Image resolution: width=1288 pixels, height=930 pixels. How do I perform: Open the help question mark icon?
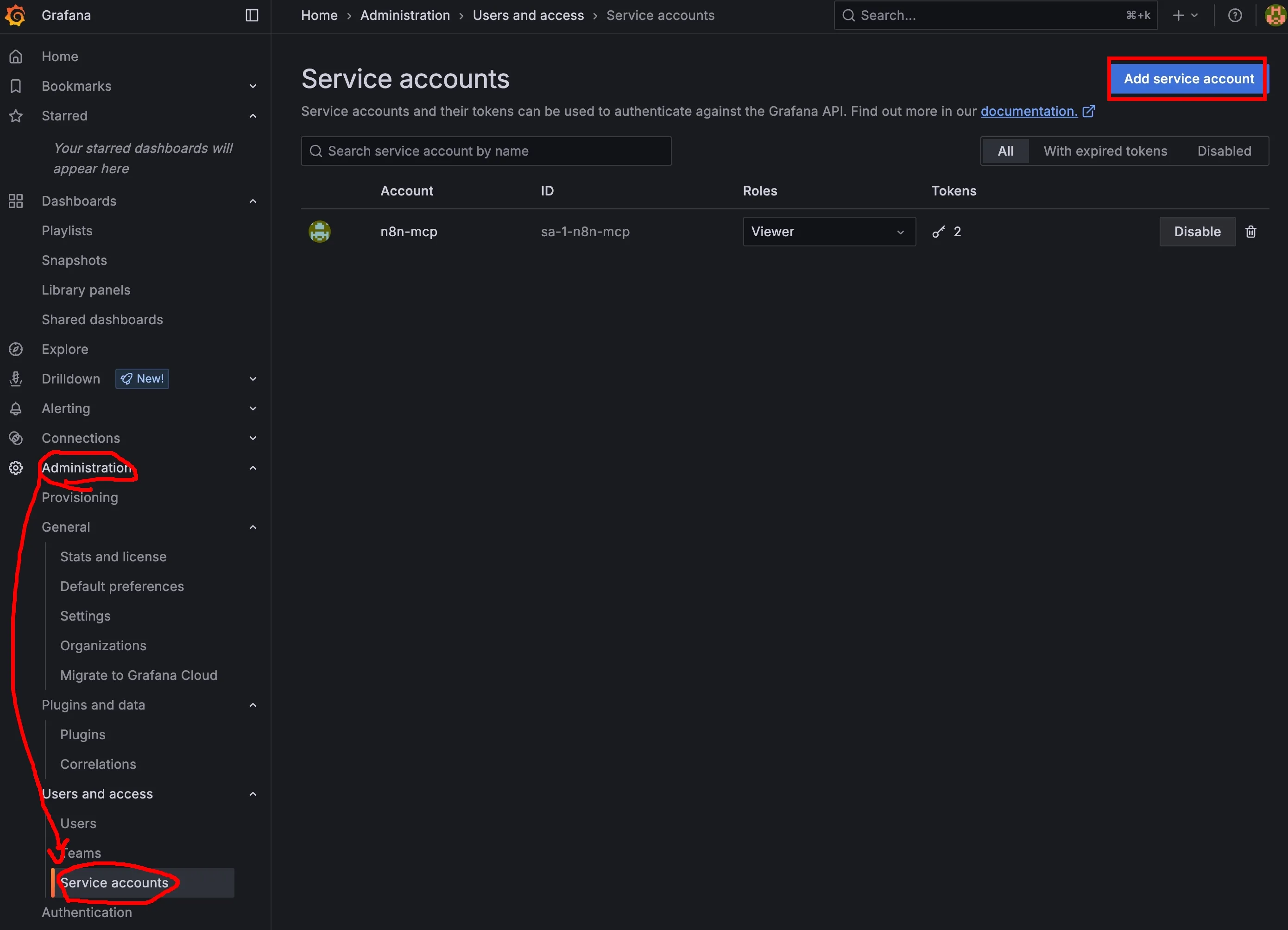tap(1235, 15)
